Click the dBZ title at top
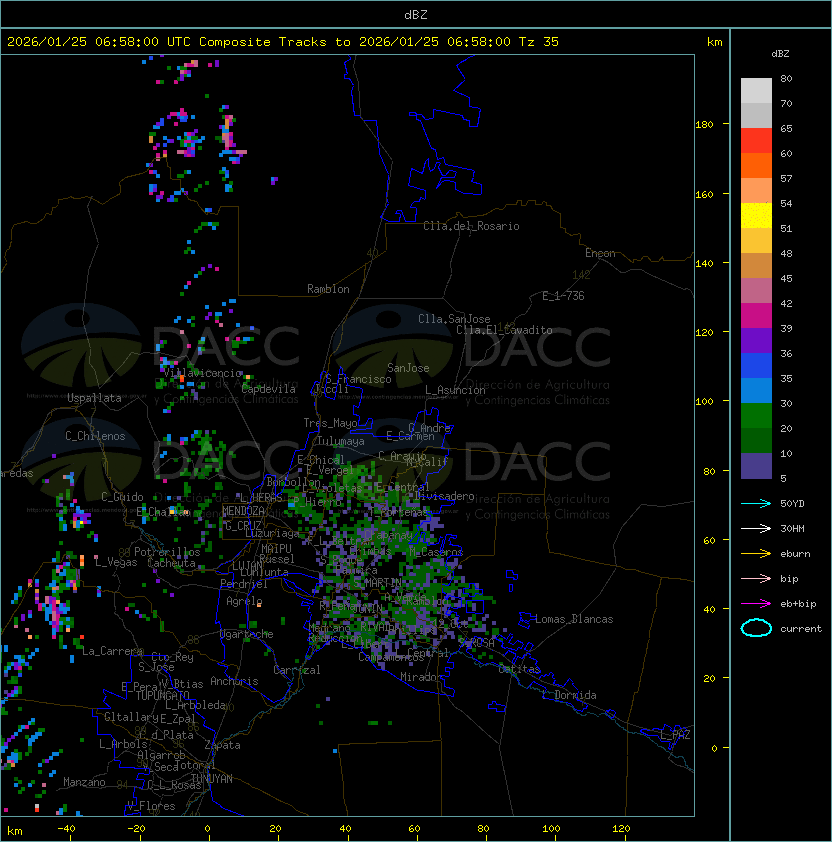832x842 pixels. coord(416,14)
